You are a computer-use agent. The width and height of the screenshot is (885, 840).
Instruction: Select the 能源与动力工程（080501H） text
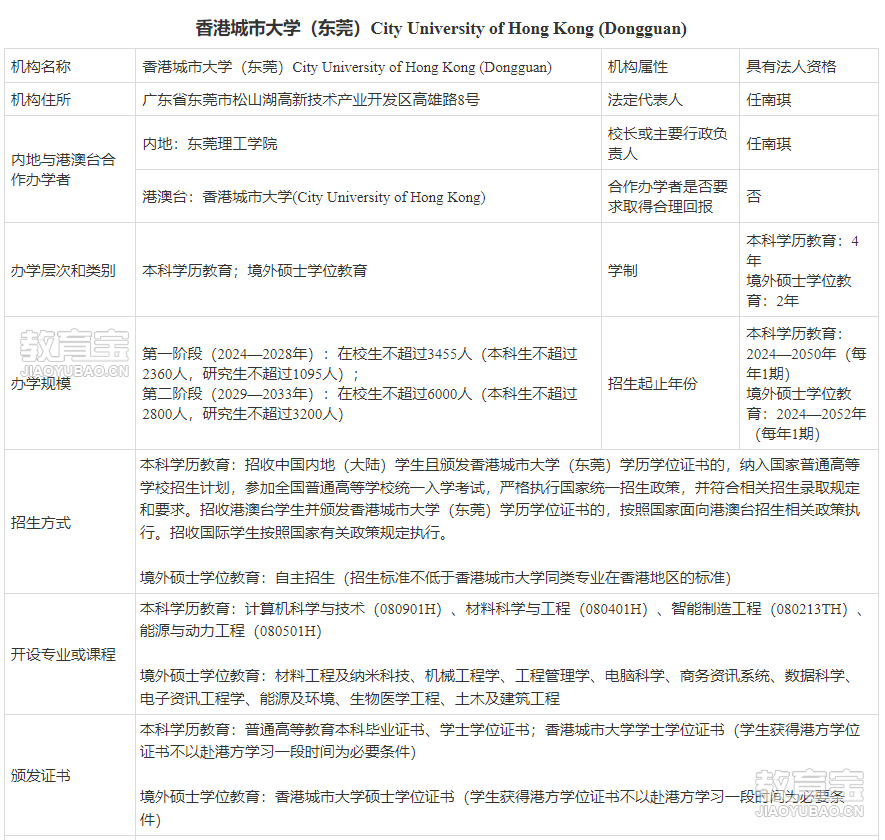(x=231, y=631)
